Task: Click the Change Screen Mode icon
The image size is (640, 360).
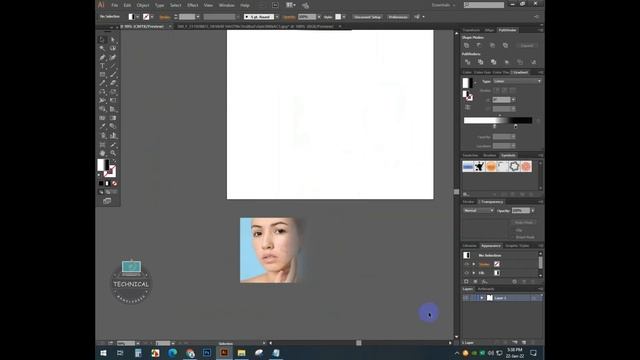Action: [107, 201]
